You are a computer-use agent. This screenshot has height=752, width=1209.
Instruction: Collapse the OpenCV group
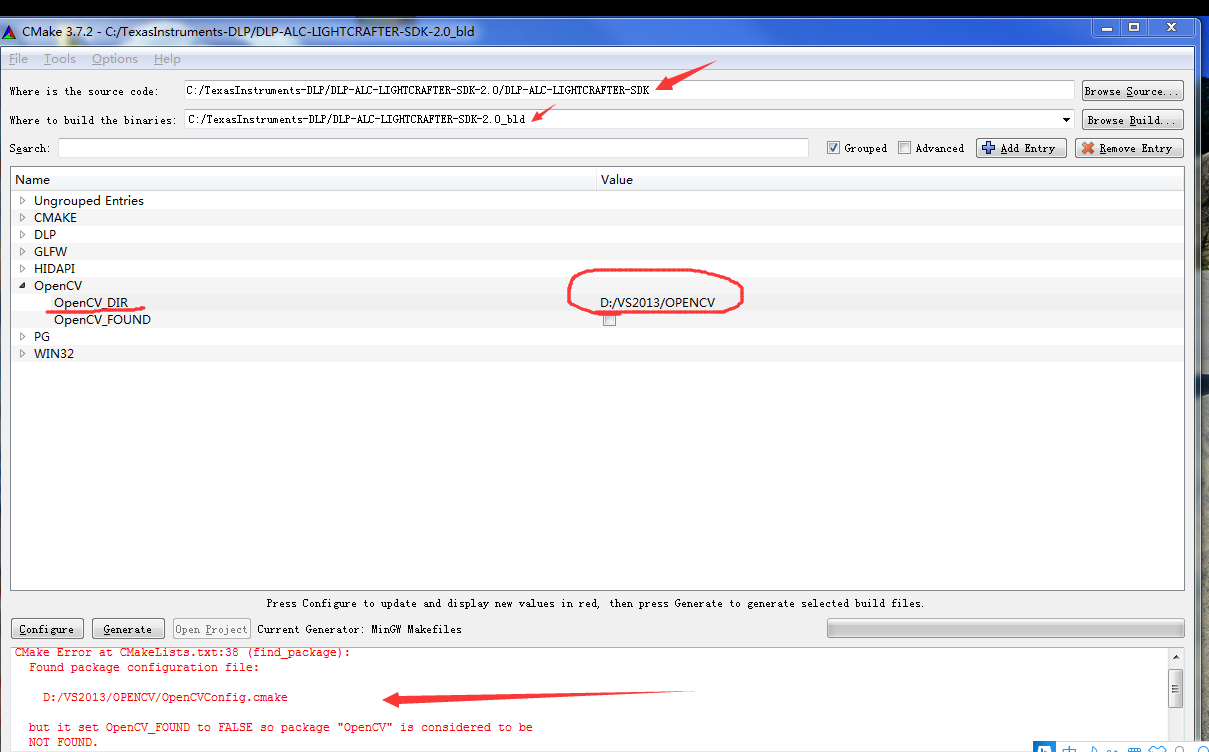[23, 286]
